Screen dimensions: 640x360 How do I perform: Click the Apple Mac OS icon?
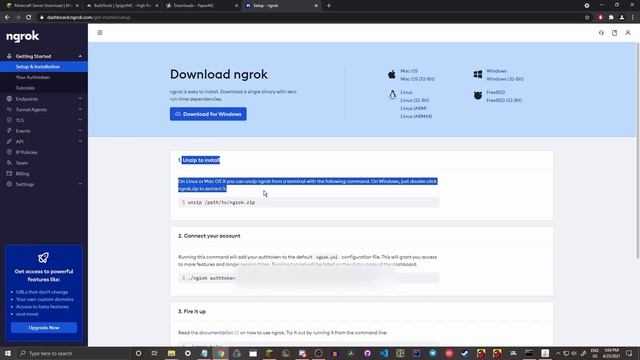[392, 74]
